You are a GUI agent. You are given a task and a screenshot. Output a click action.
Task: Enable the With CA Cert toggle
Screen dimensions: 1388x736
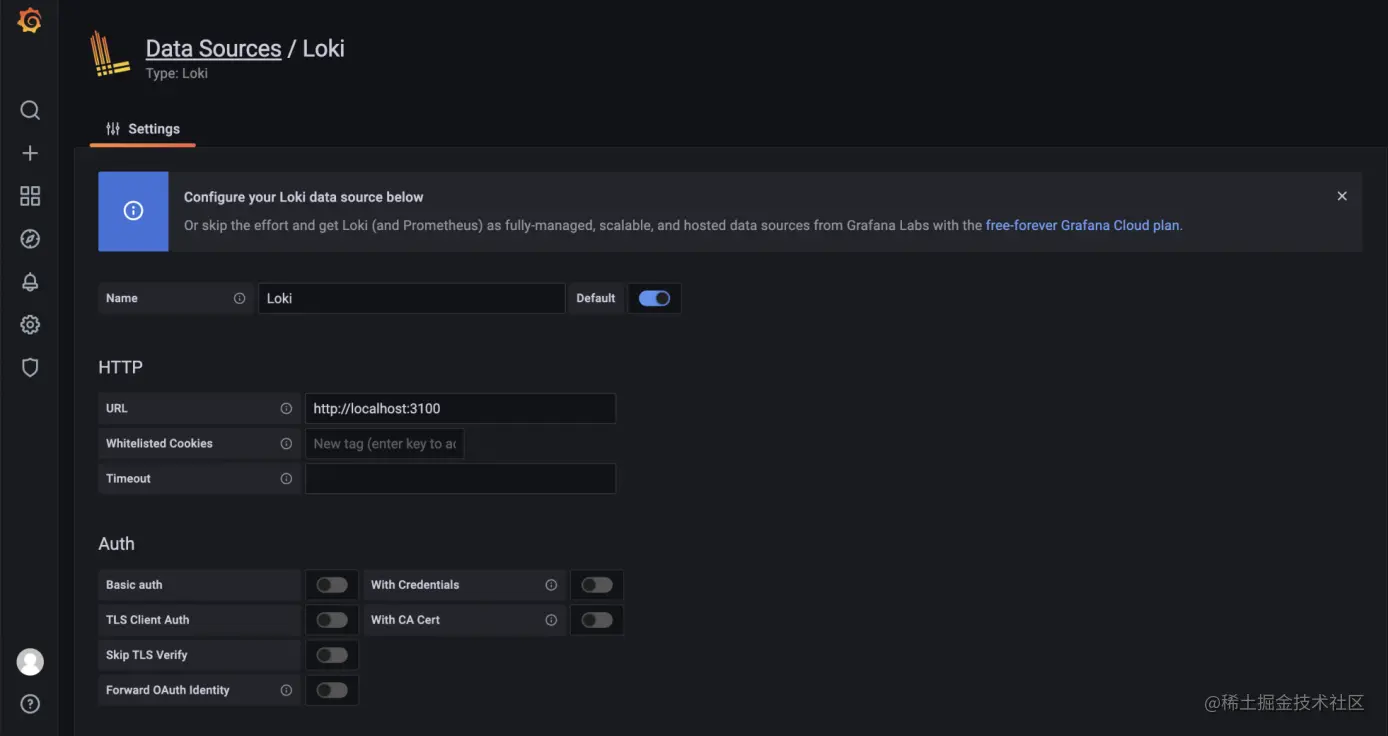597,620
